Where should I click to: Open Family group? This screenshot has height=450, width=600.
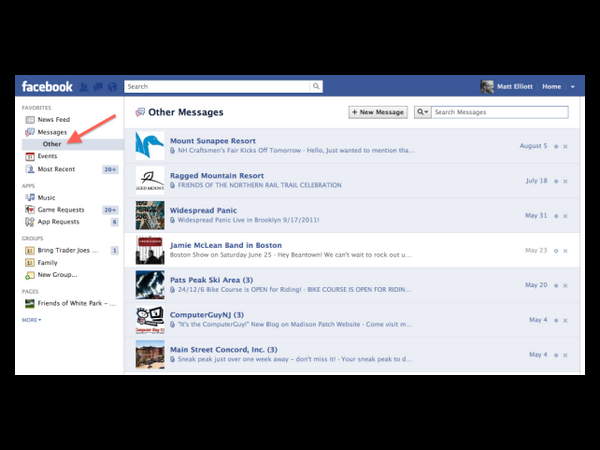47,262
